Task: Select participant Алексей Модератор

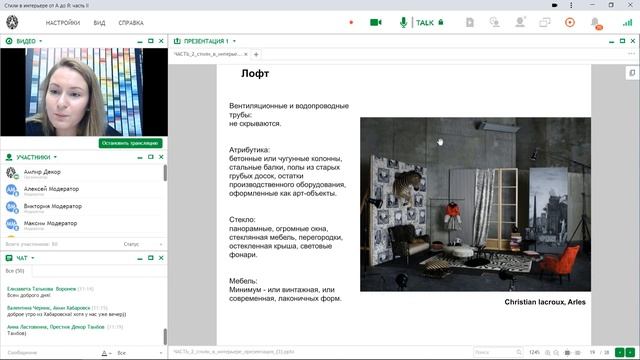Action: (83, 190)
